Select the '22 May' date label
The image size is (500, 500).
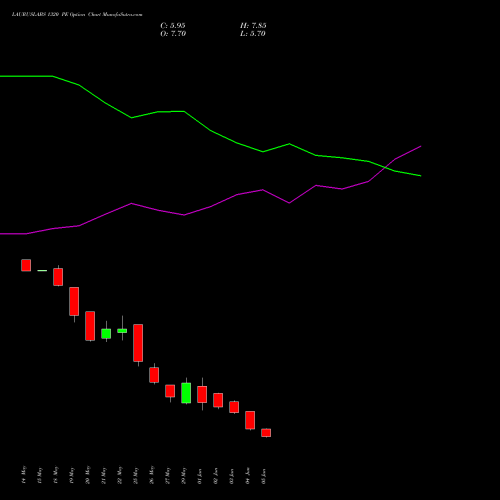tap(120, 475)
